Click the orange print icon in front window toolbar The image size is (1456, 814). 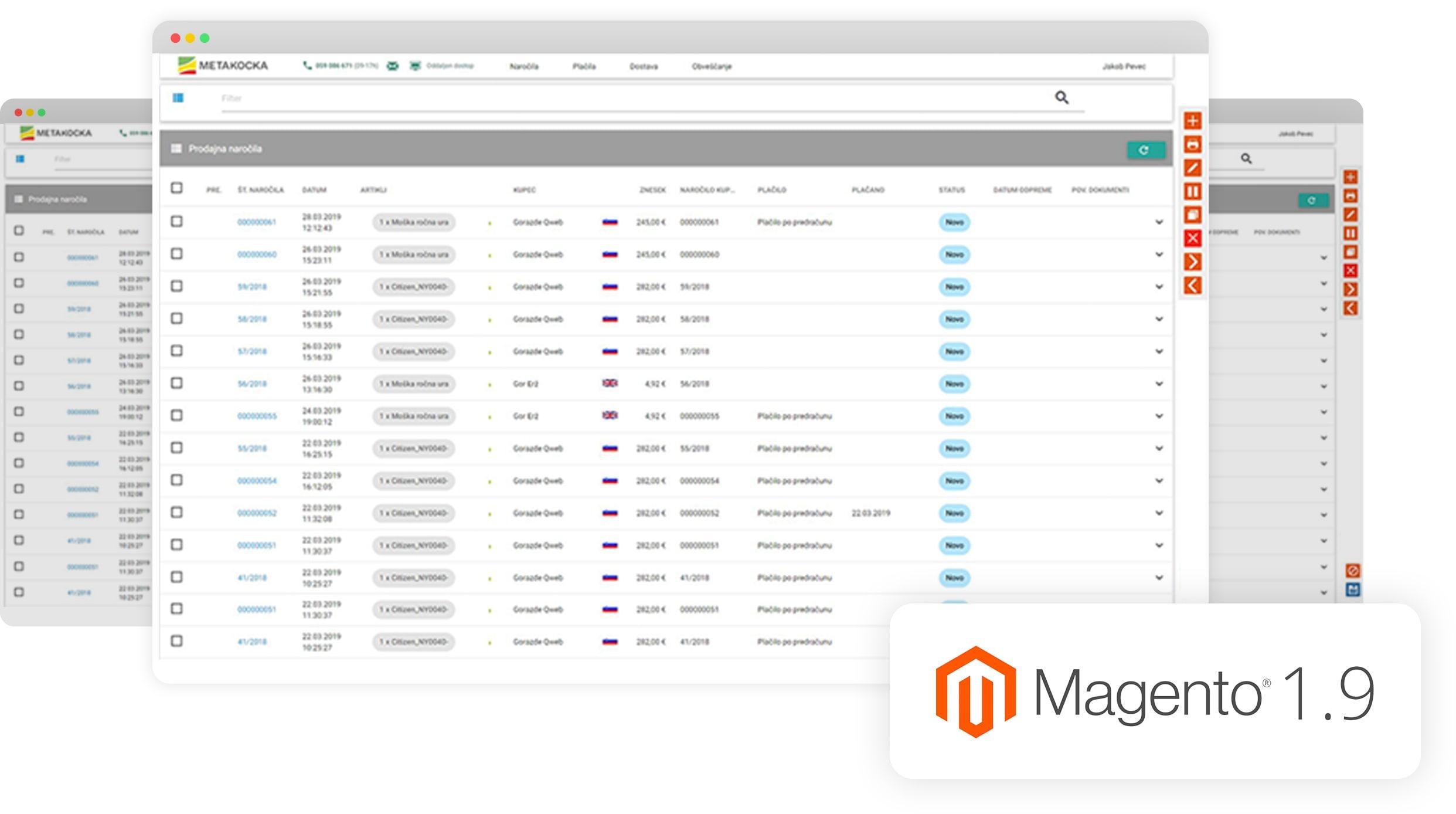tap(1192, 144)
